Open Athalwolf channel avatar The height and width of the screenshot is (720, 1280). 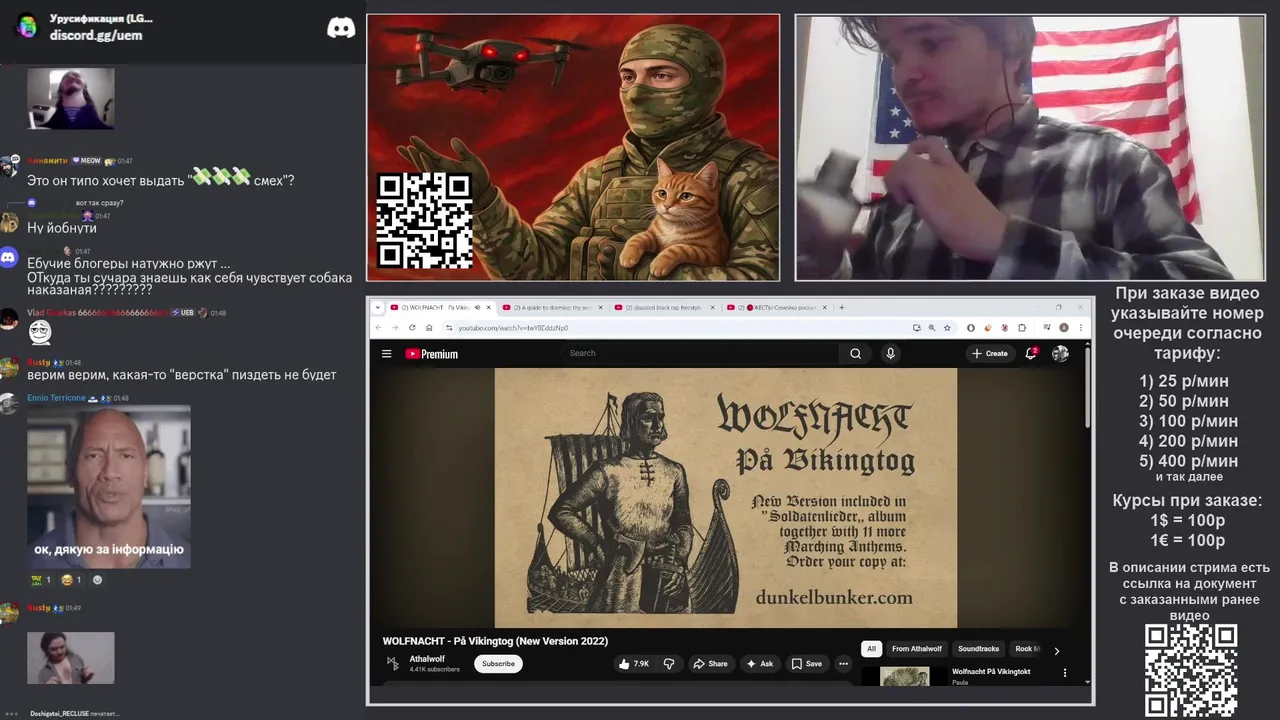(x=393, y=663)
